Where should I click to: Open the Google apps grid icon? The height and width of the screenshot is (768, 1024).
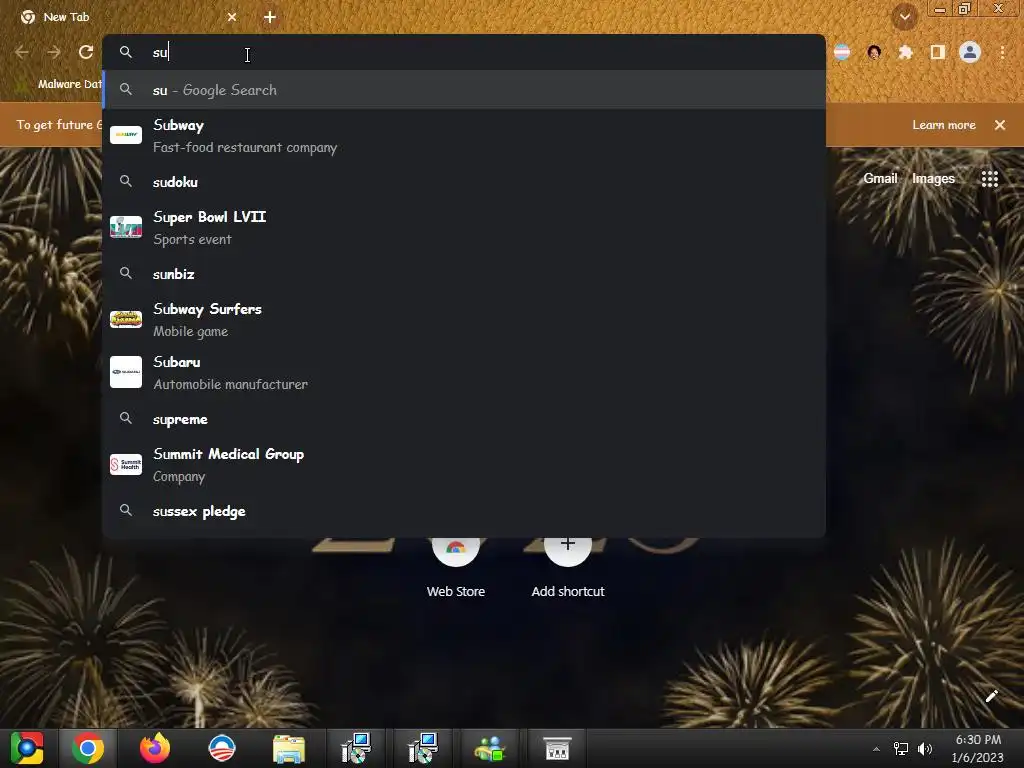tap(989, 178)
